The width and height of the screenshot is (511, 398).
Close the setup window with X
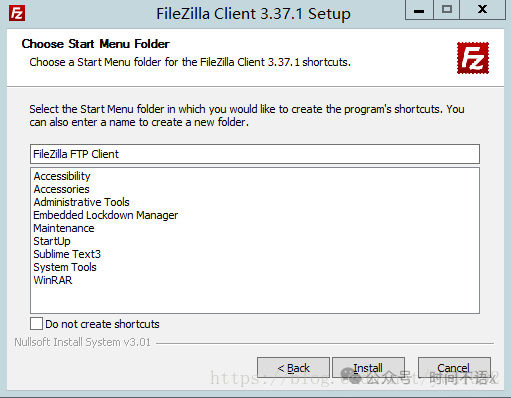point(482,10)
